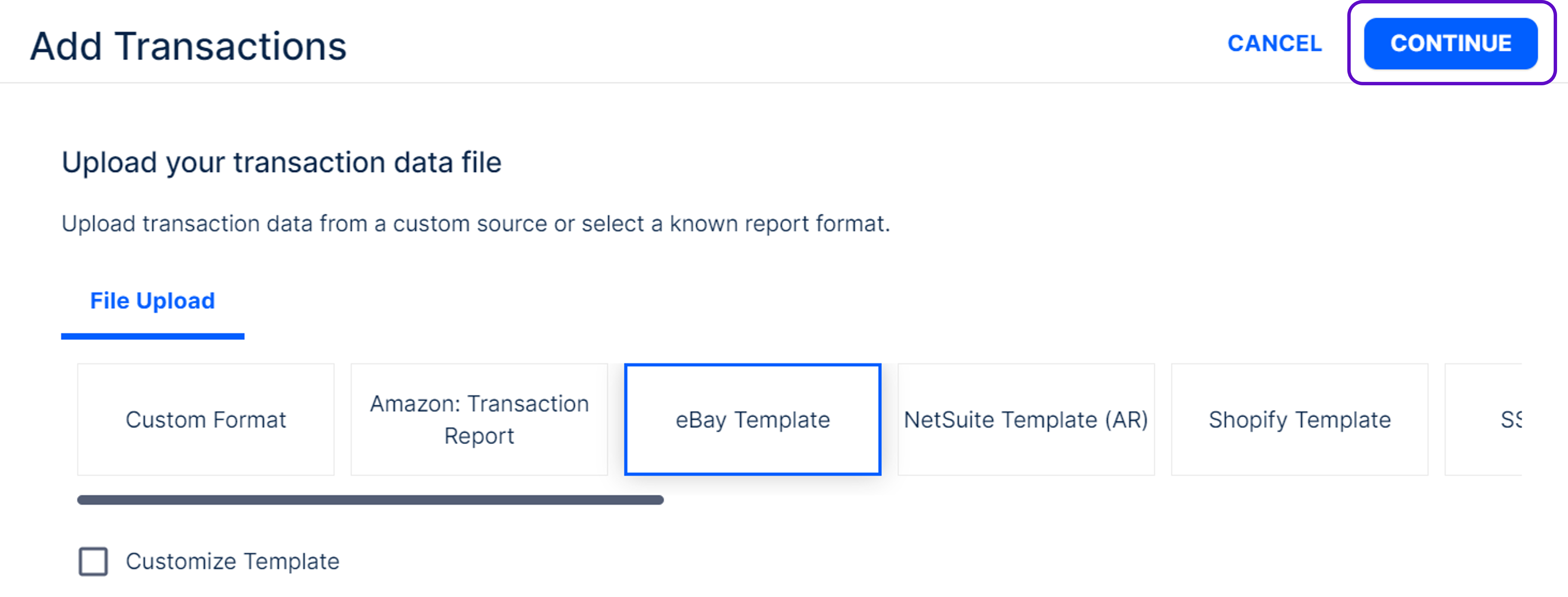This screenshot has height=597, width=1568.
Task: Click the blue underline below File Upload
Action: tap(152, 336)
